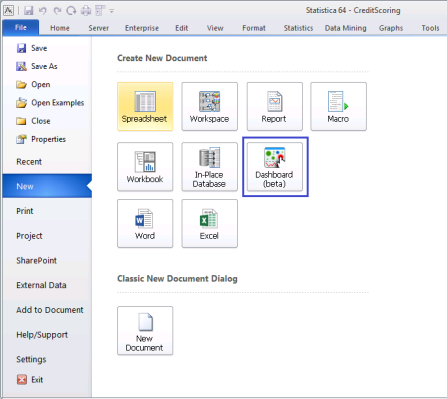Show the Recent documents list
Image resolution: width=447 pixels, height=399 pixels.
coord(29,162)
